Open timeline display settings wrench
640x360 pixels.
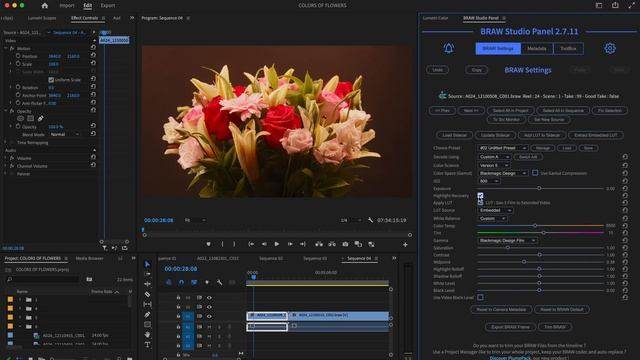point(220,282)
